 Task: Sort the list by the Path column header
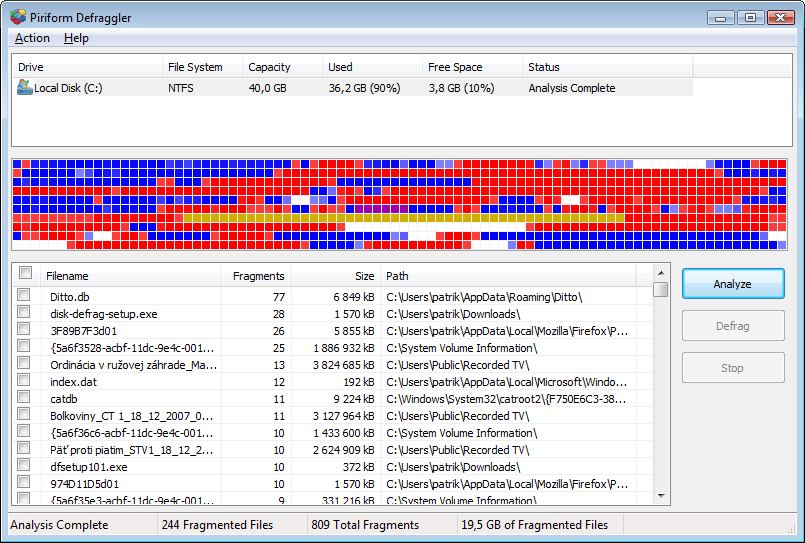tap(508, 276)
